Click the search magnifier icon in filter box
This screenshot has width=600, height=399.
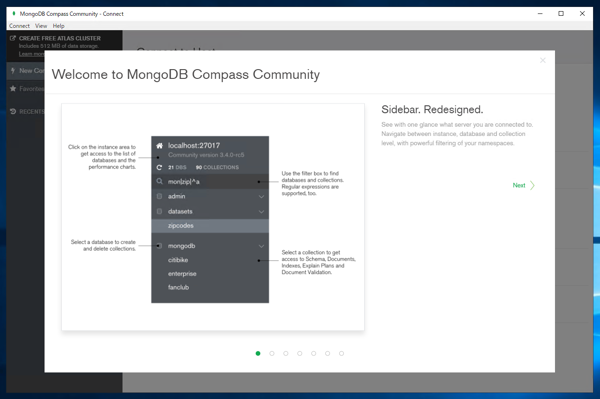pos(160,181)
